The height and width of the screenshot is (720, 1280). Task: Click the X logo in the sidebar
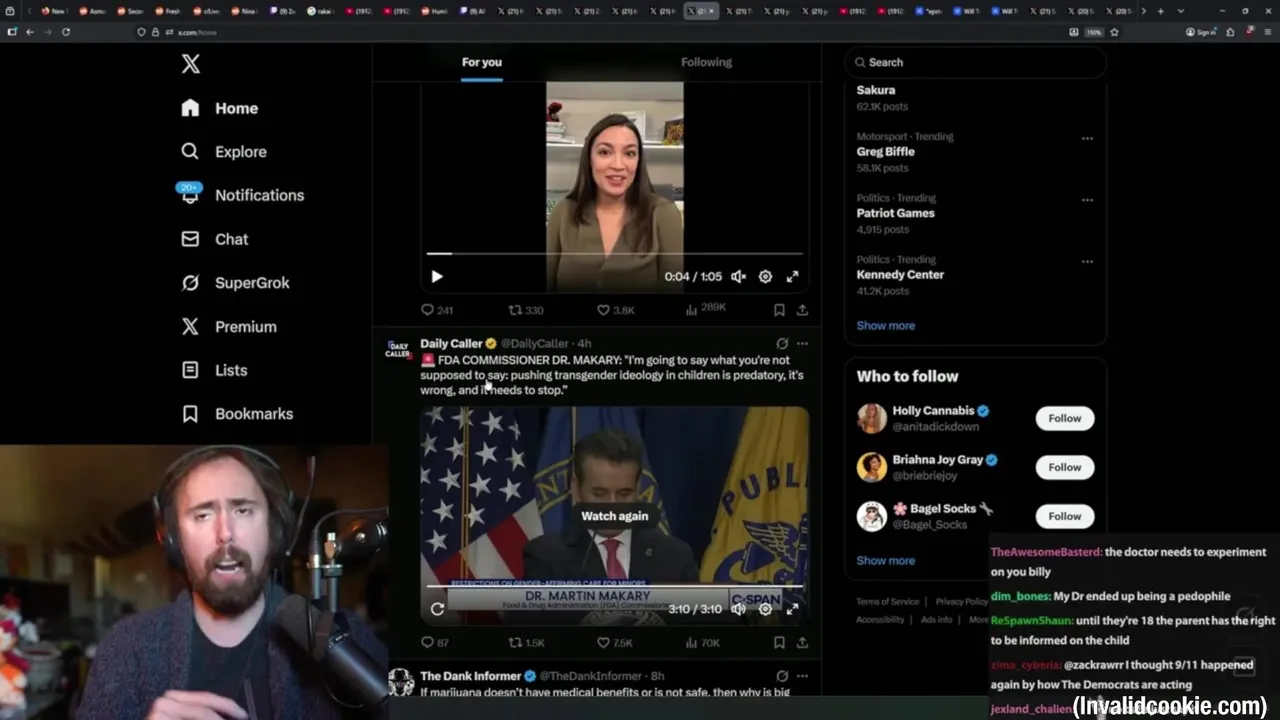tap(190, 64)
